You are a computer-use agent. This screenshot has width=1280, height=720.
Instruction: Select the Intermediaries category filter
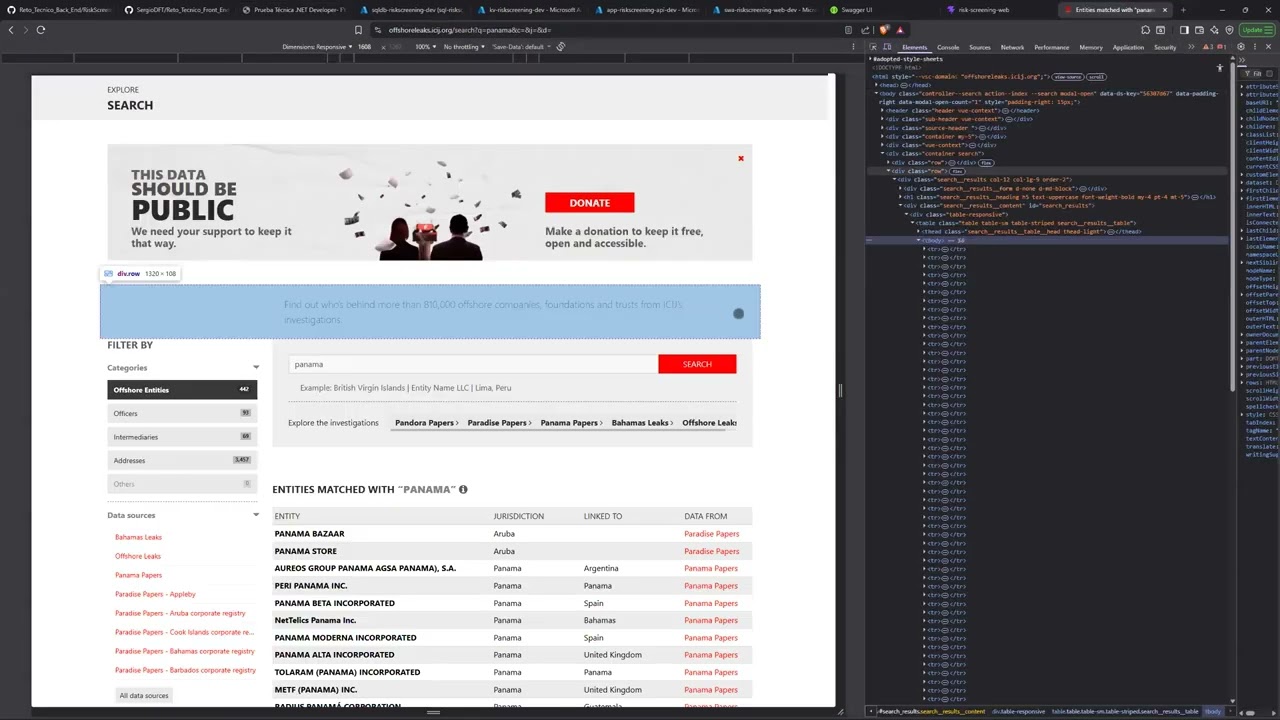pos(182,437)
